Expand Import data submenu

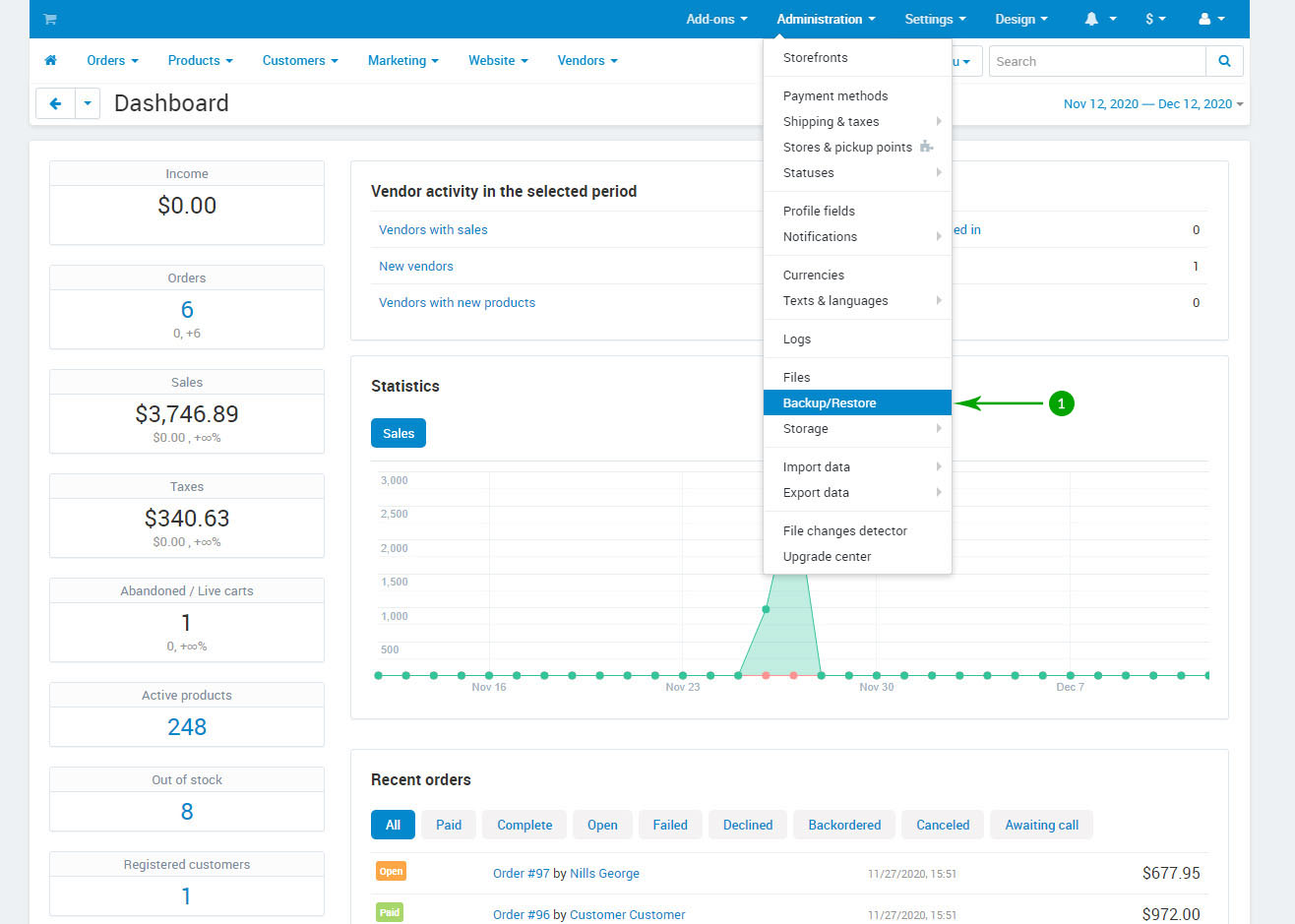(857, 466)
